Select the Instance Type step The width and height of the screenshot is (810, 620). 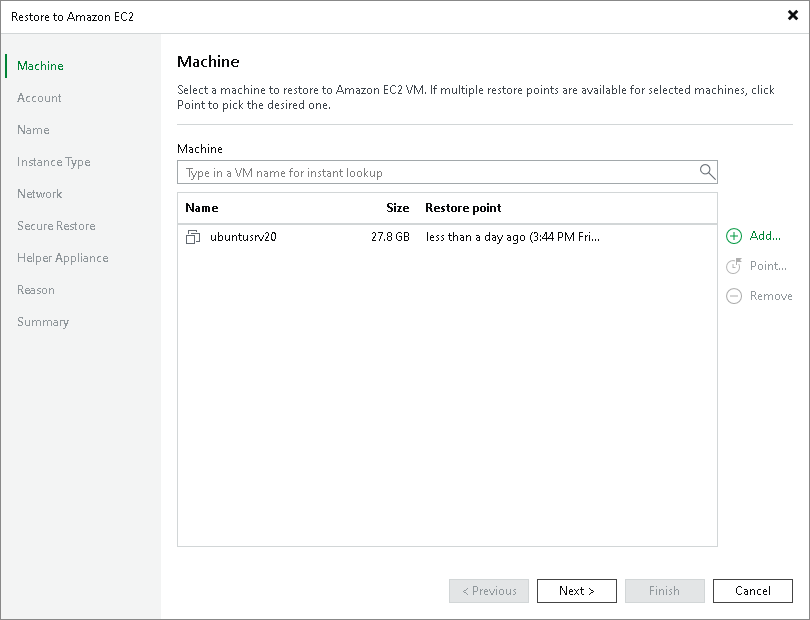pyautogui.click(x=54, y=162)
